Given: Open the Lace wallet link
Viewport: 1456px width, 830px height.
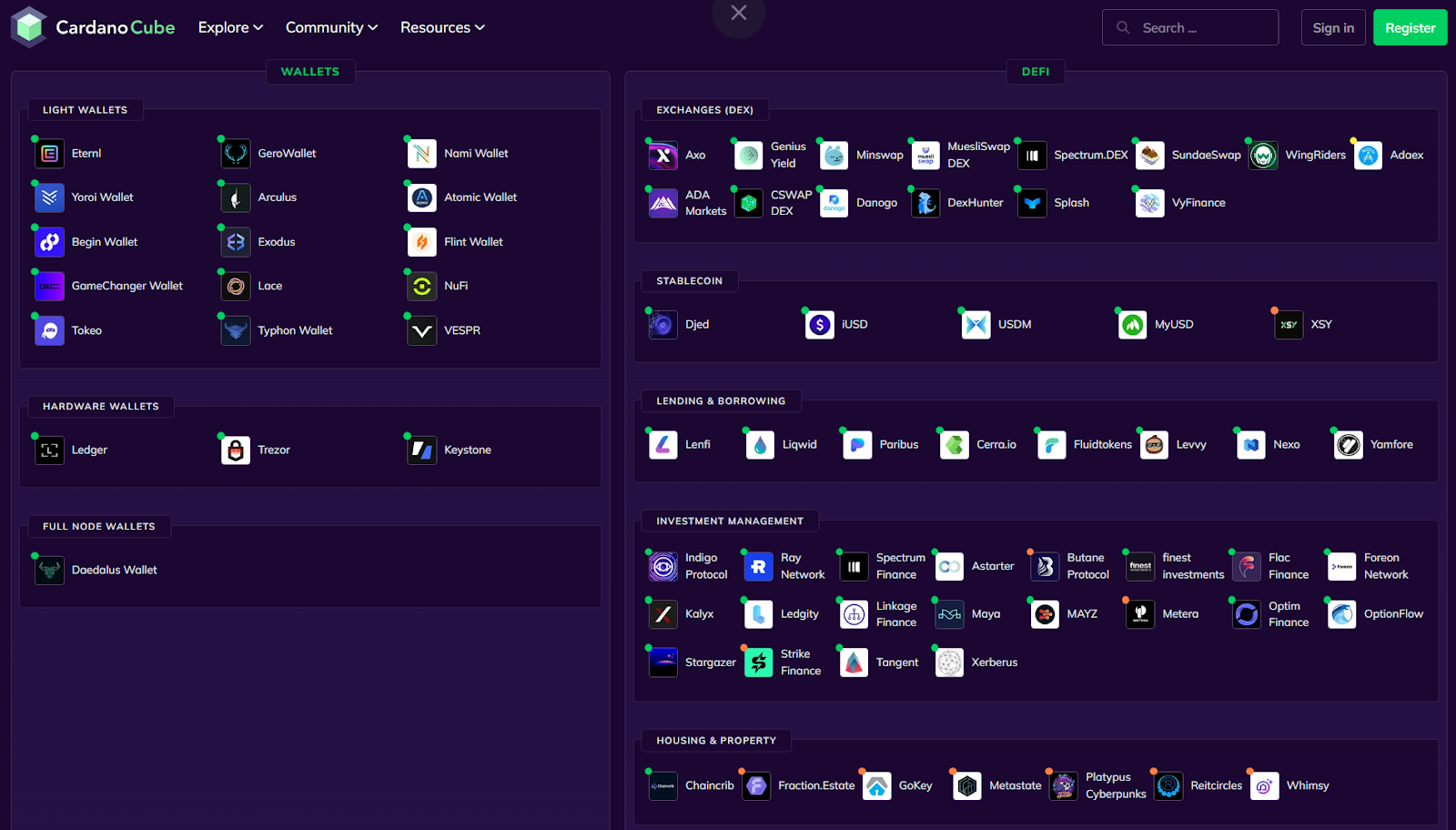Looking at the screenshot, I should click(x=270, y=286).
